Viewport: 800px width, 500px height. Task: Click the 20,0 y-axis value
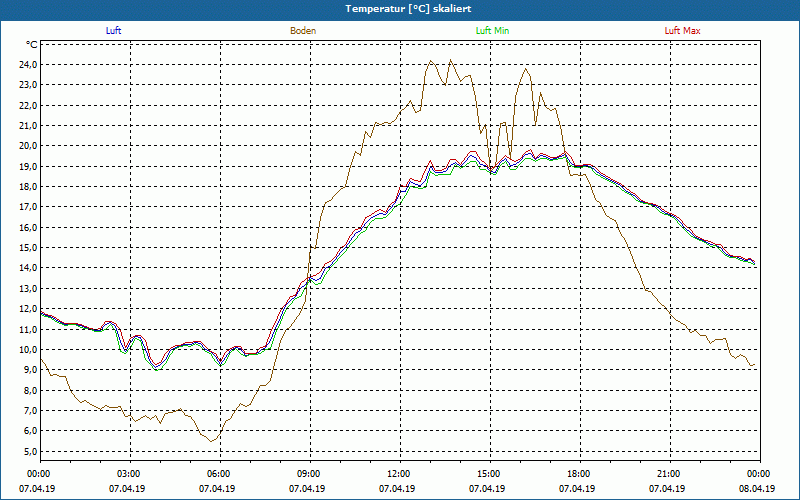[x=29, y=146]
